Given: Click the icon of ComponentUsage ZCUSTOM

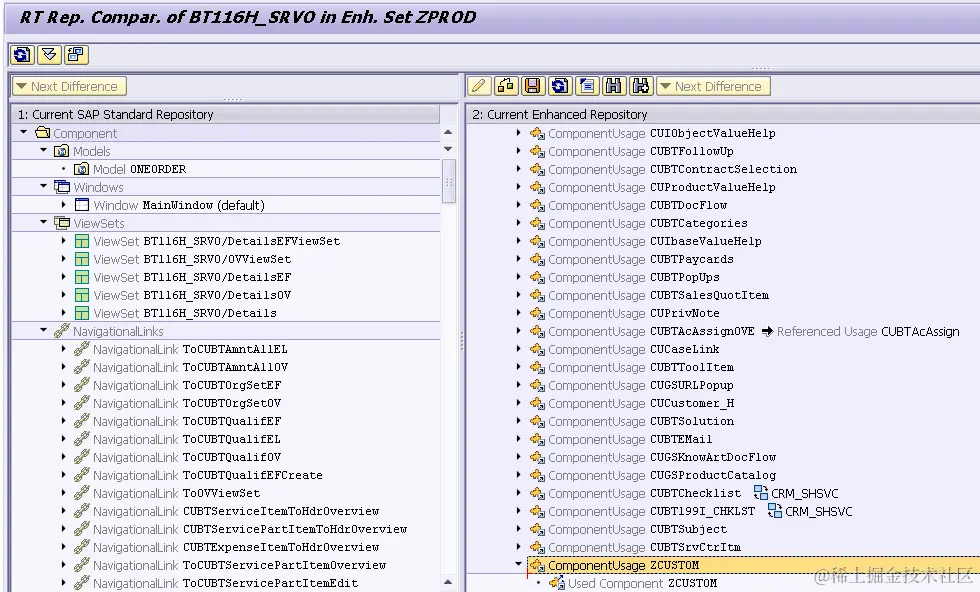Looking at the screenshot, I should pos(537,565).
